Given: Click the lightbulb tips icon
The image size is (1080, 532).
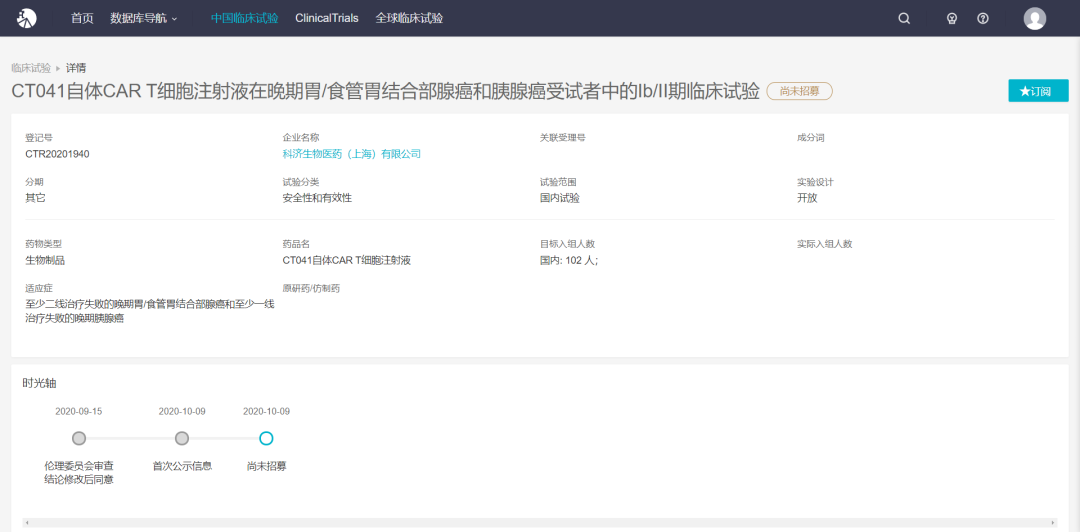Looking at the screenshot, I should 952,19.
